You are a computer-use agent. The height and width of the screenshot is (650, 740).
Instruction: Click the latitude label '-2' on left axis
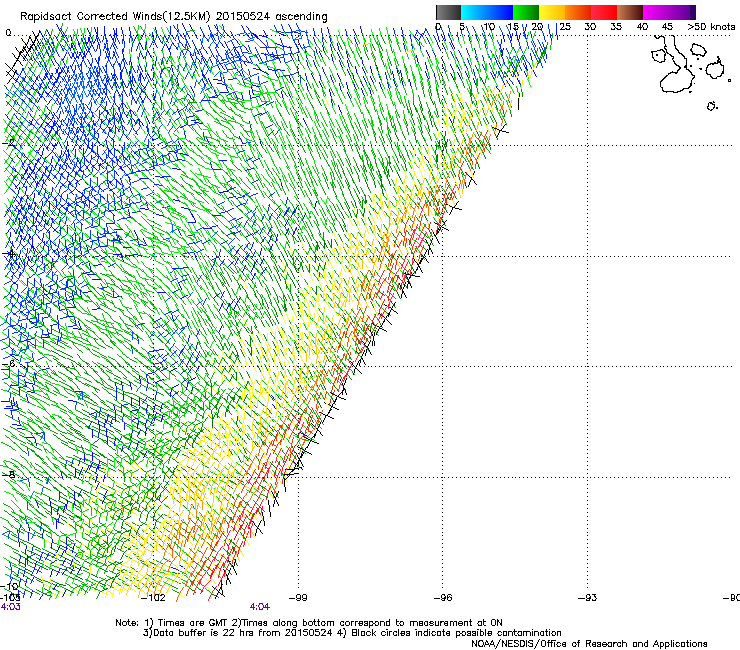pyautogui.click(x=8, y=143)
